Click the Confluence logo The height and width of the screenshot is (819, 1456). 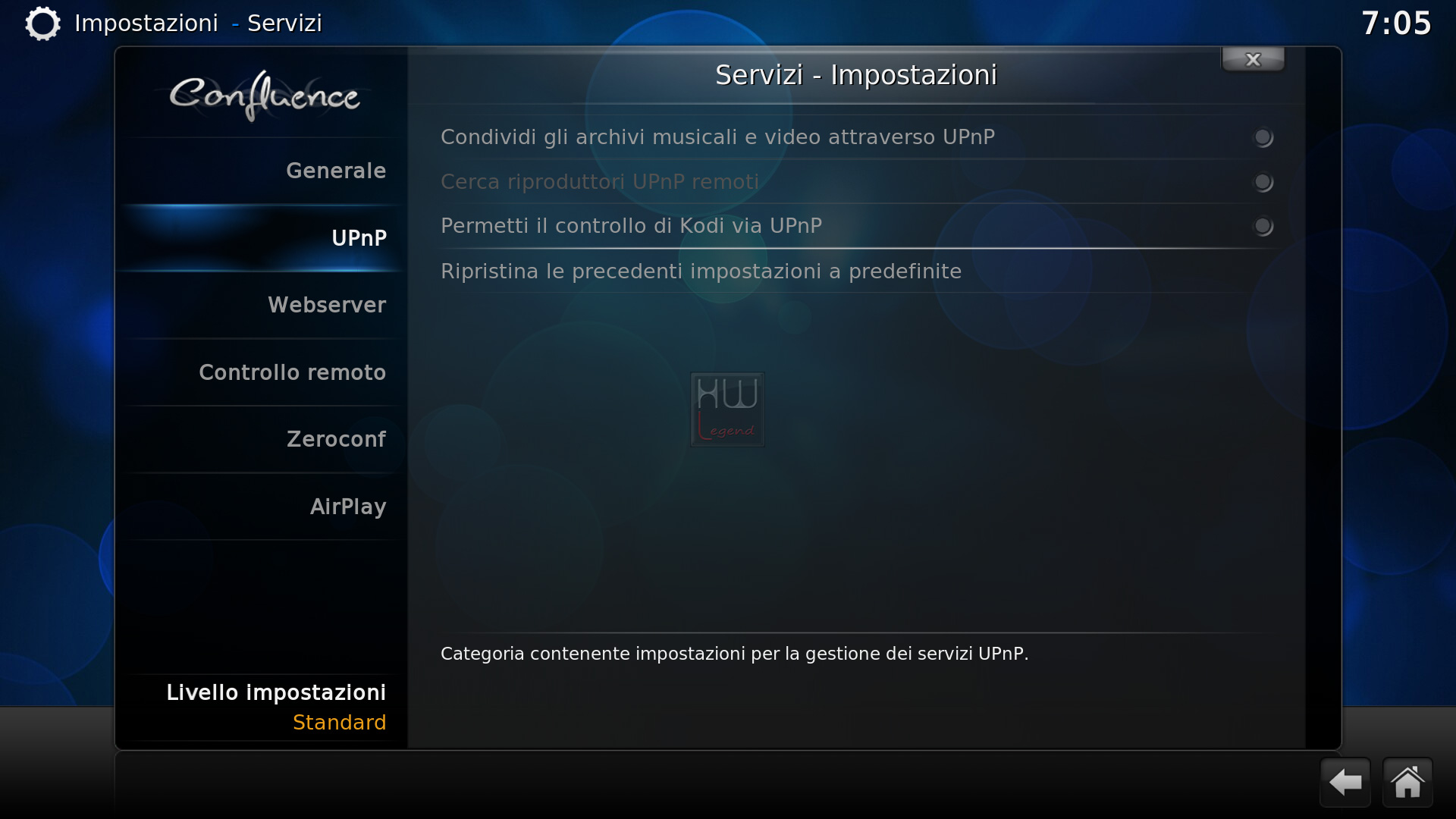(x=264, y=96)
